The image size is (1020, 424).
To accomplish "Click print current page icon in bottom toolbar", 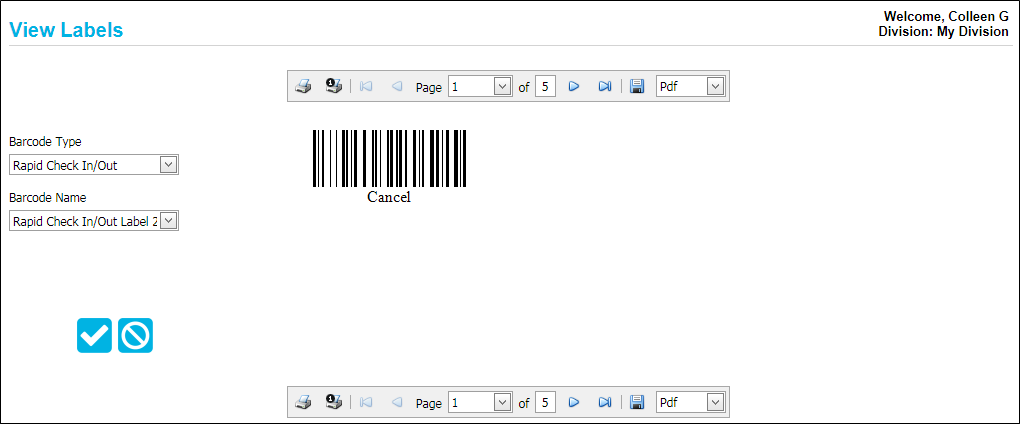I will click(x=334, y=403).
